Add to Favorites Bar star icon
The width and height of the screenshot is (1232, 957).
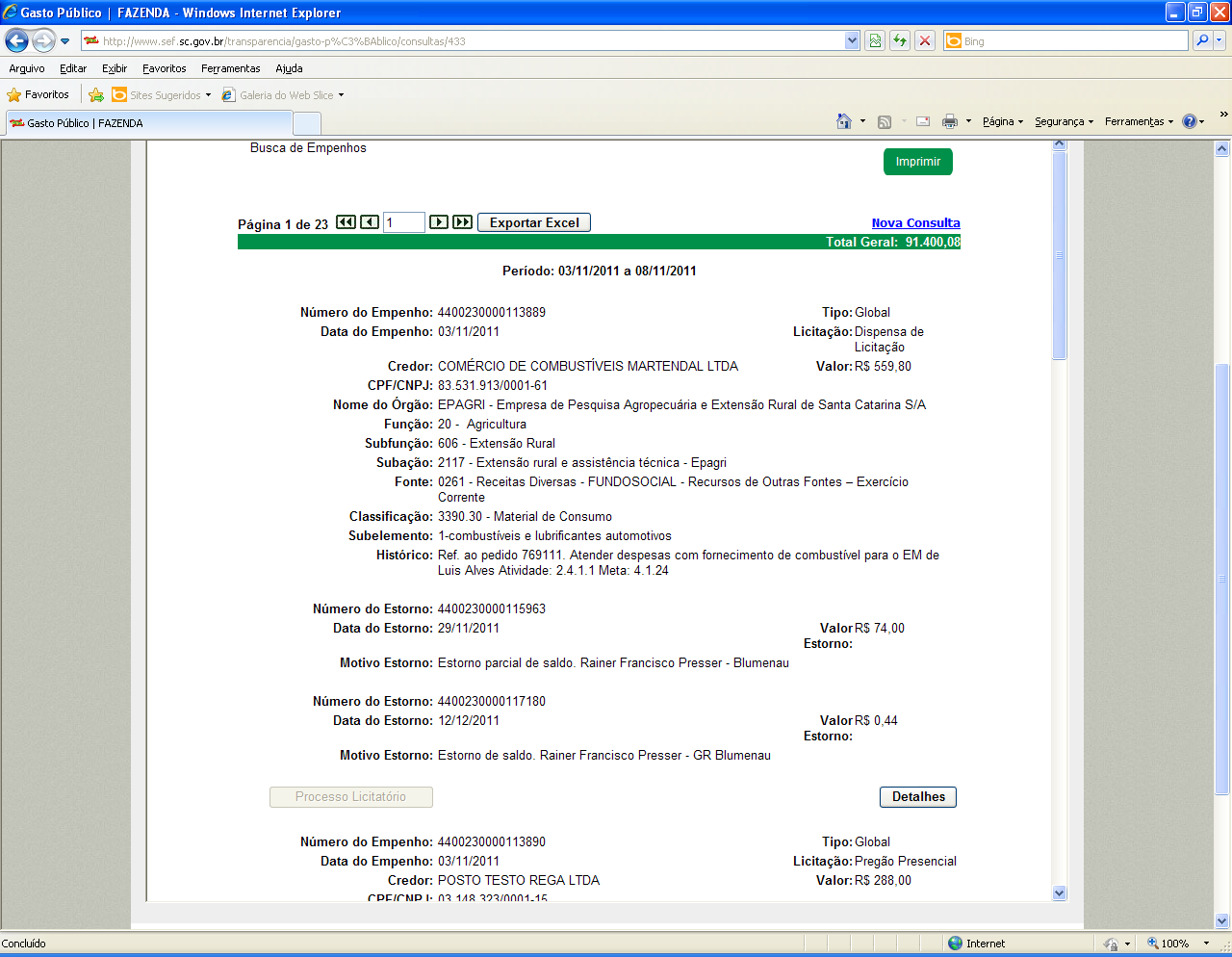(96, 94)
